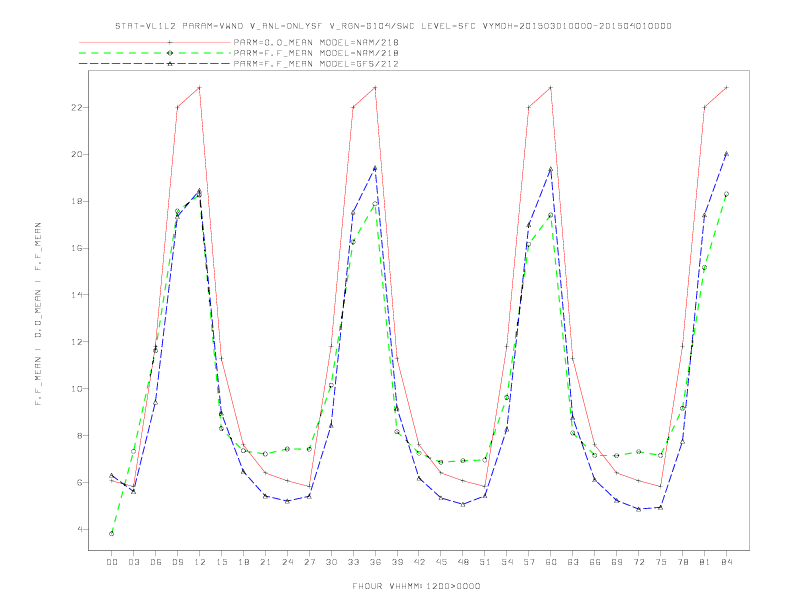
Task: Click x-axis forecast hour label 15
Action: [x=221, y=562]
